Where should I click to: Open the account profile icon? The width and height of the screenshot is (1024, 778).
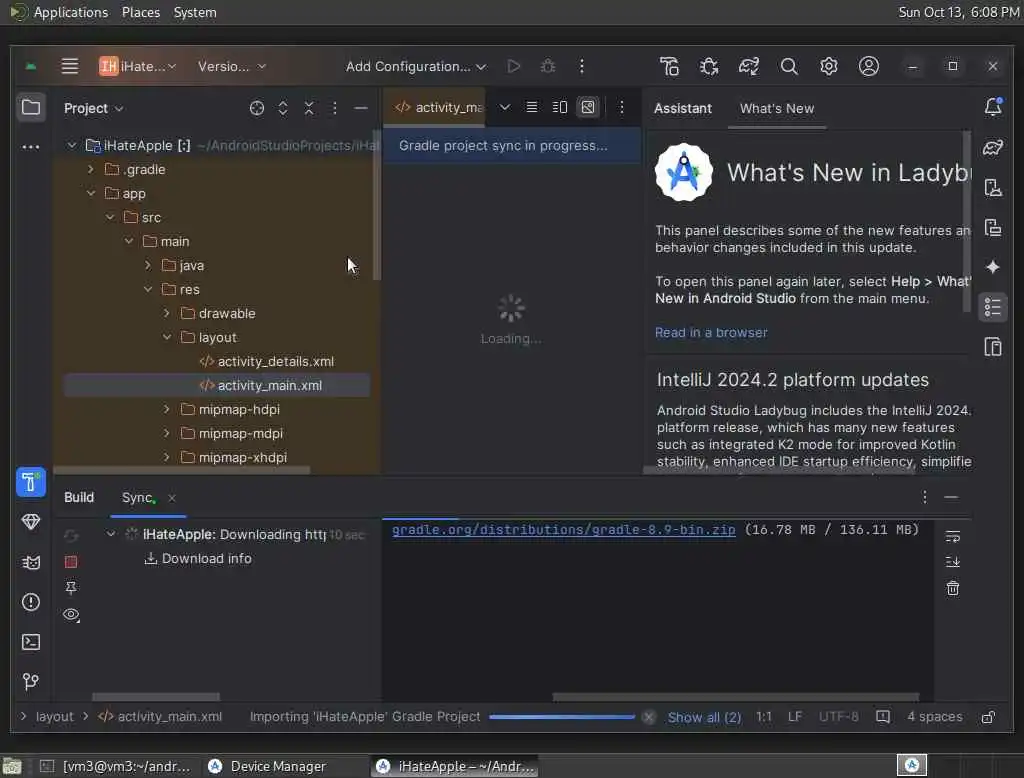869,66
